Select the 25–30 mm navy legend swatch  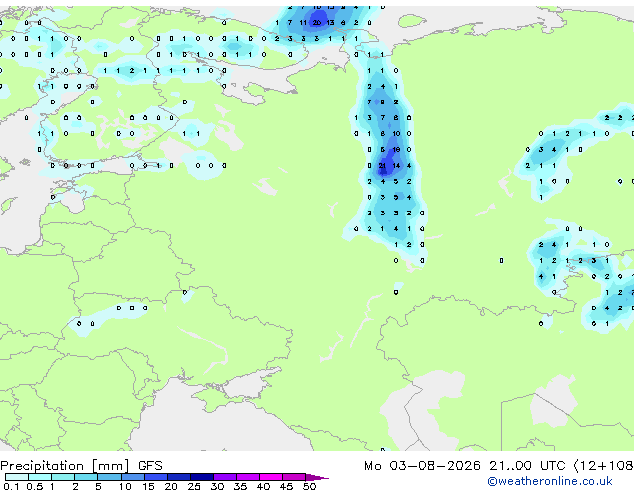(202, 477)
